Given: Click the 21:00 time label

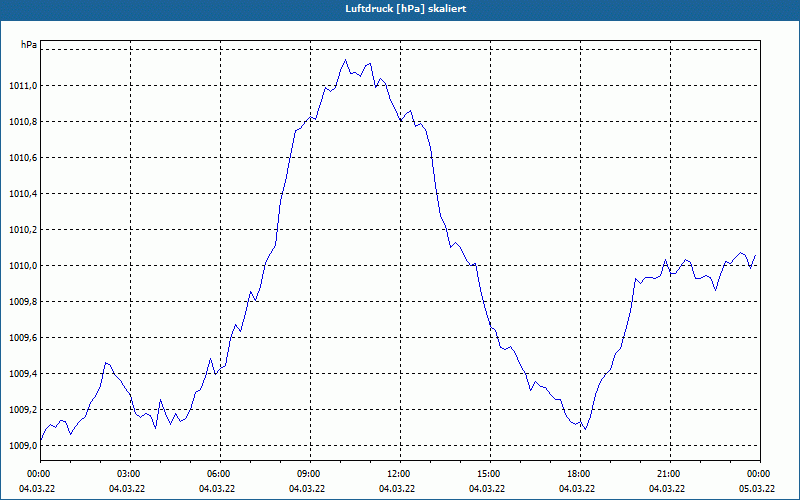Looking at the screenshot, I should [x=670, y=474].
